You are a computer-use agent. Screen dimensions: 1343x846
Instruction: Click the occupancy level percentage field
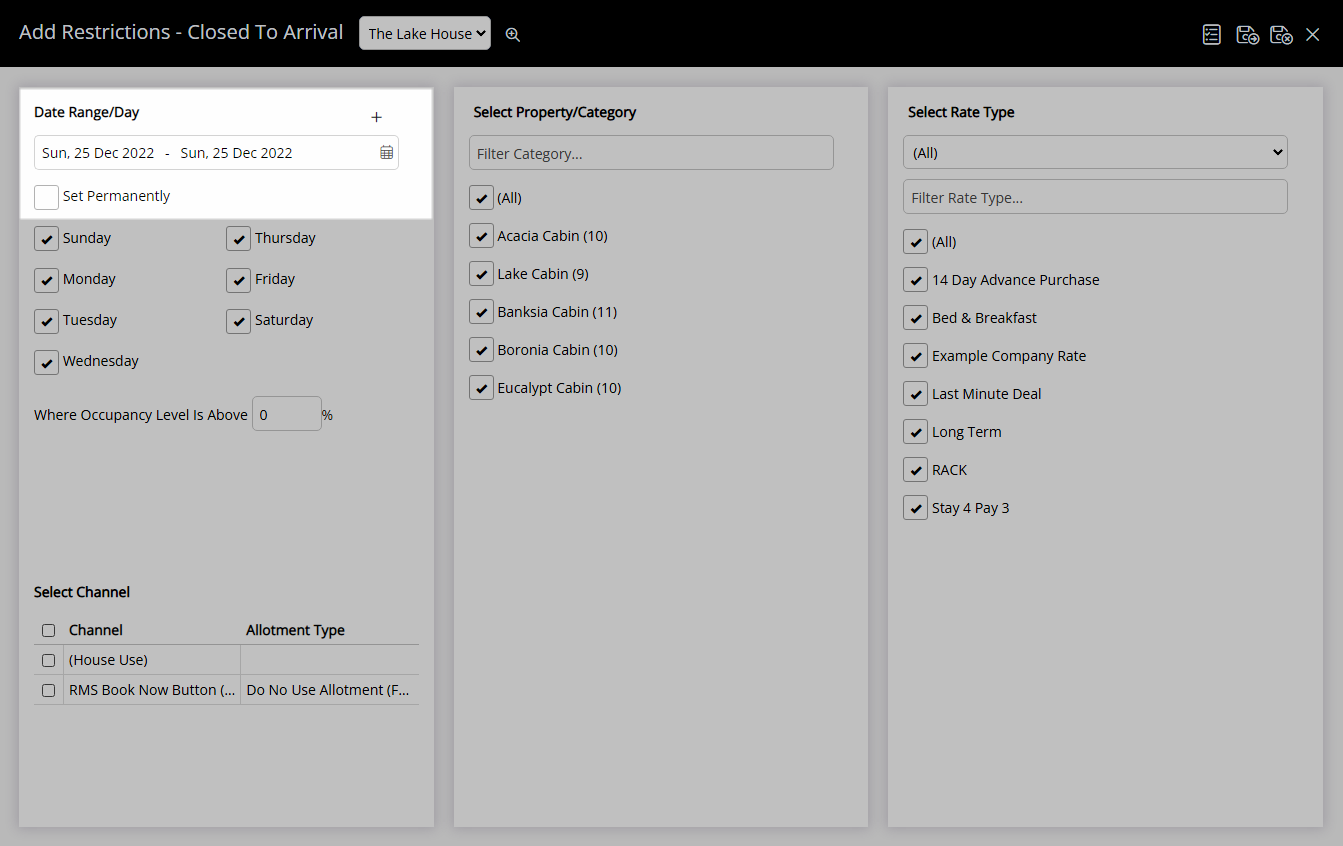tap(287, 414)
